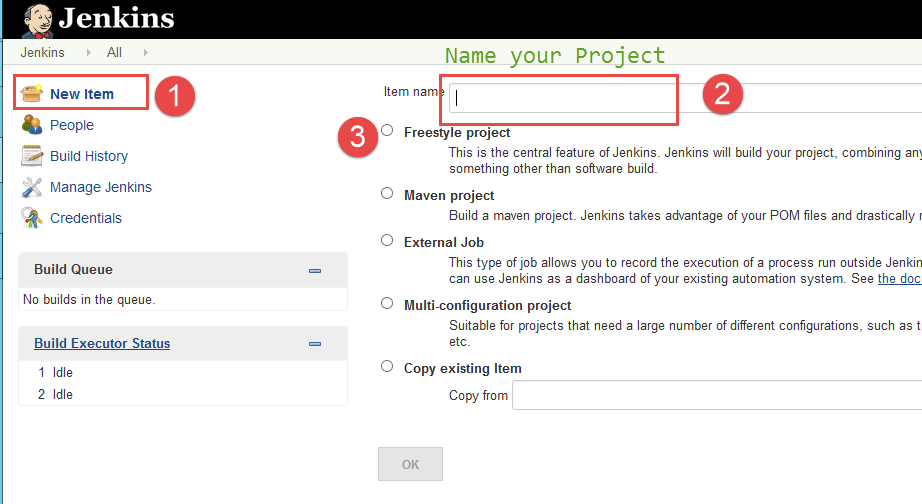Go to the All breadcrumb view
922x504 pixels.
pos(114,52)
